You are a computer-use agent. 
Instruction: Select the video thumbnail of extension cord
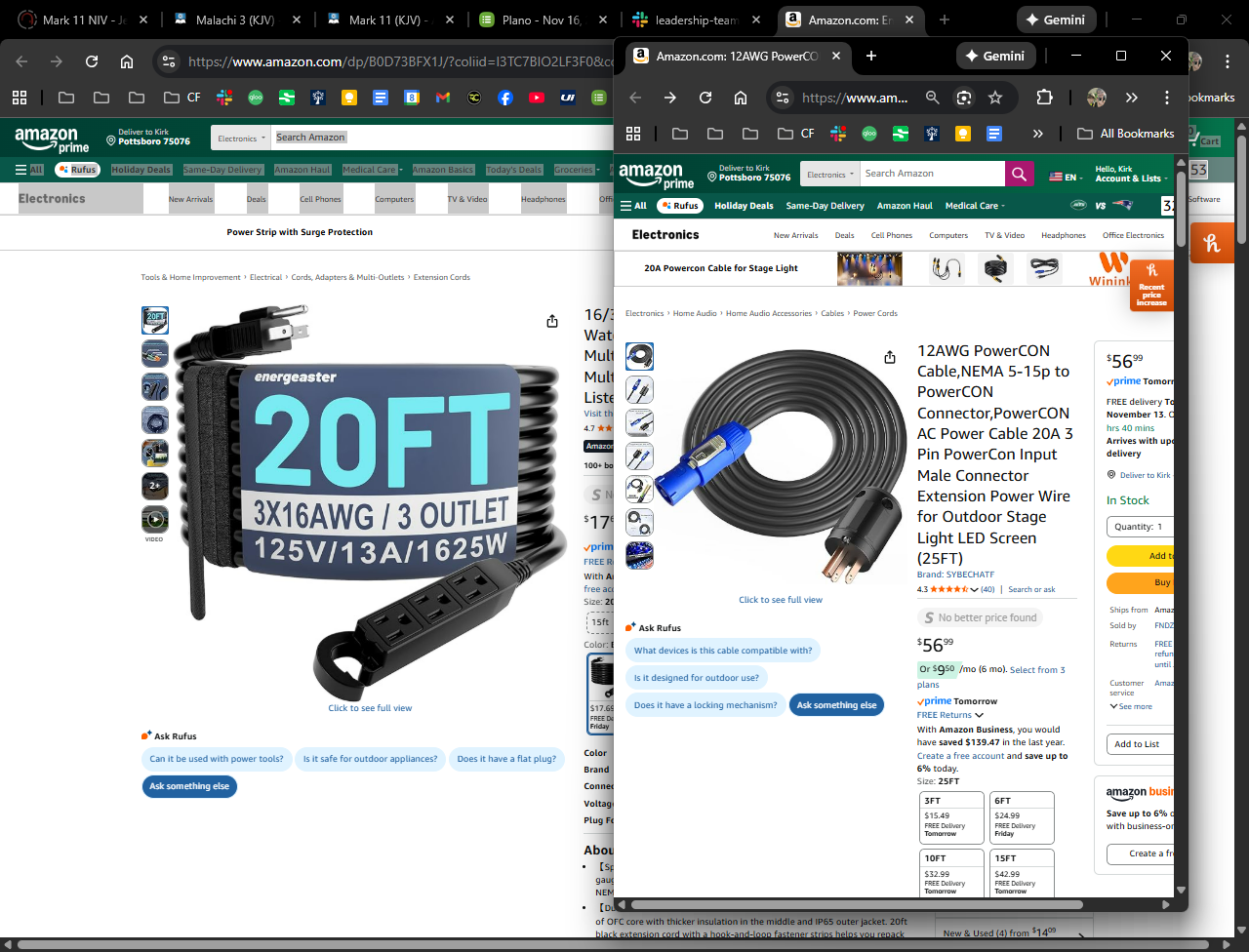(154, 519)
